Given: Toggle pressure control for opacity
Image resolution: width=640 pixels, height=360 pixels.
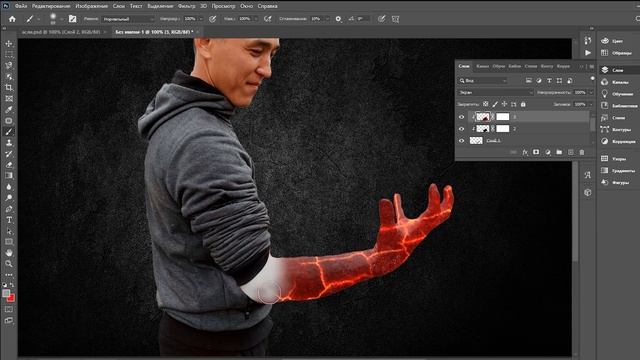Looking at the screenshot, I should pos(212,19).
